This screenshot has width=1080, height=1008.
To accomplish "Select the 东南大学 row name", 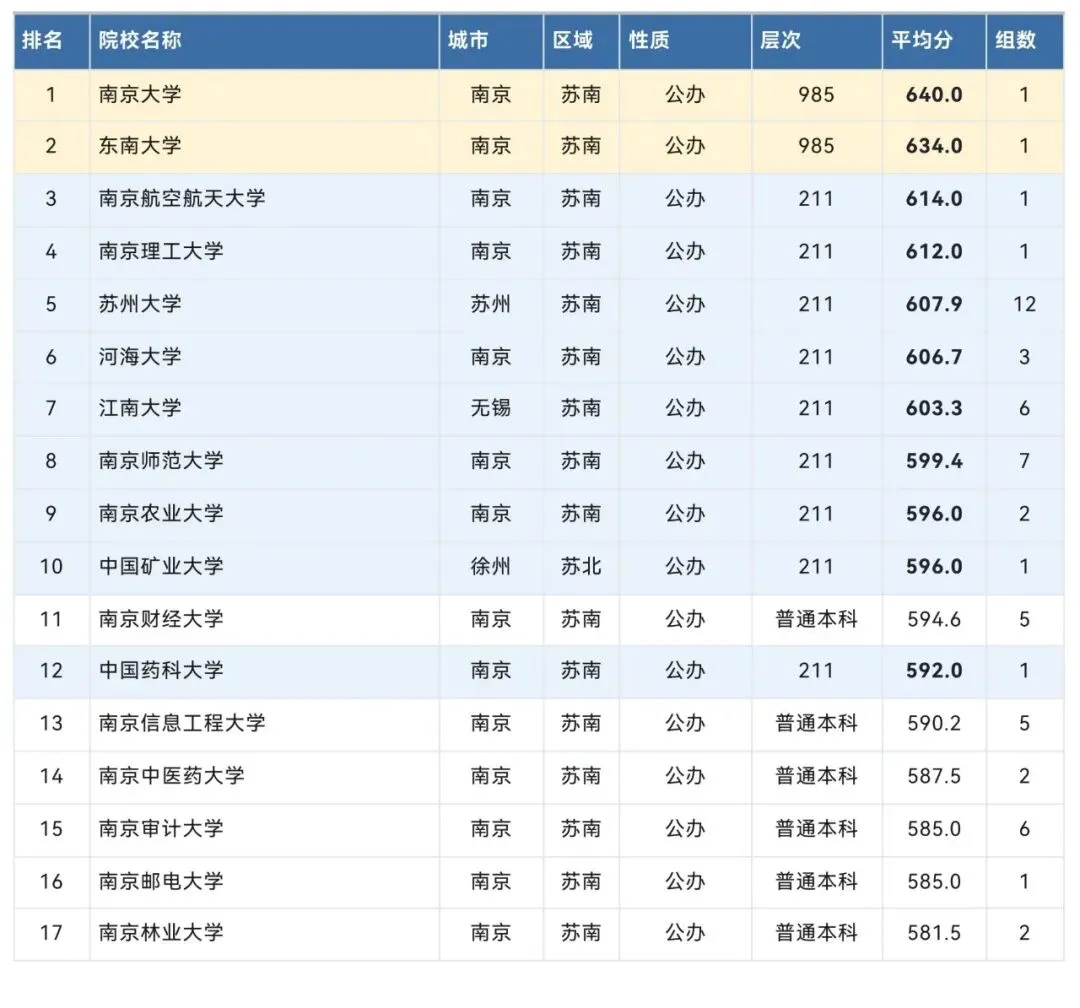I will pyautogui.click(x=140, y=146).
